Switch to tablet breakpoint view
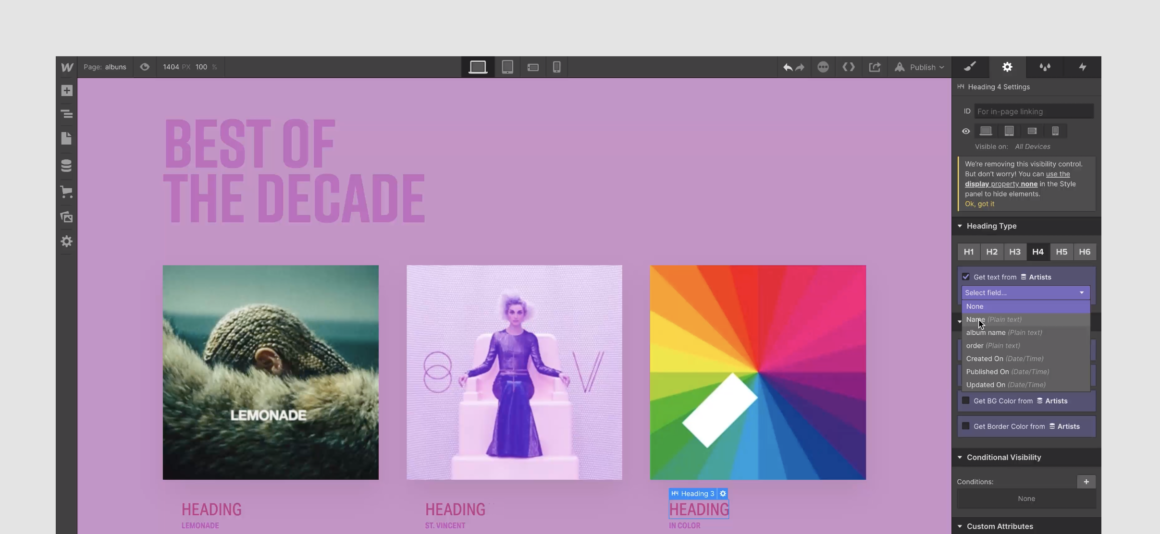 coord(507,67)
